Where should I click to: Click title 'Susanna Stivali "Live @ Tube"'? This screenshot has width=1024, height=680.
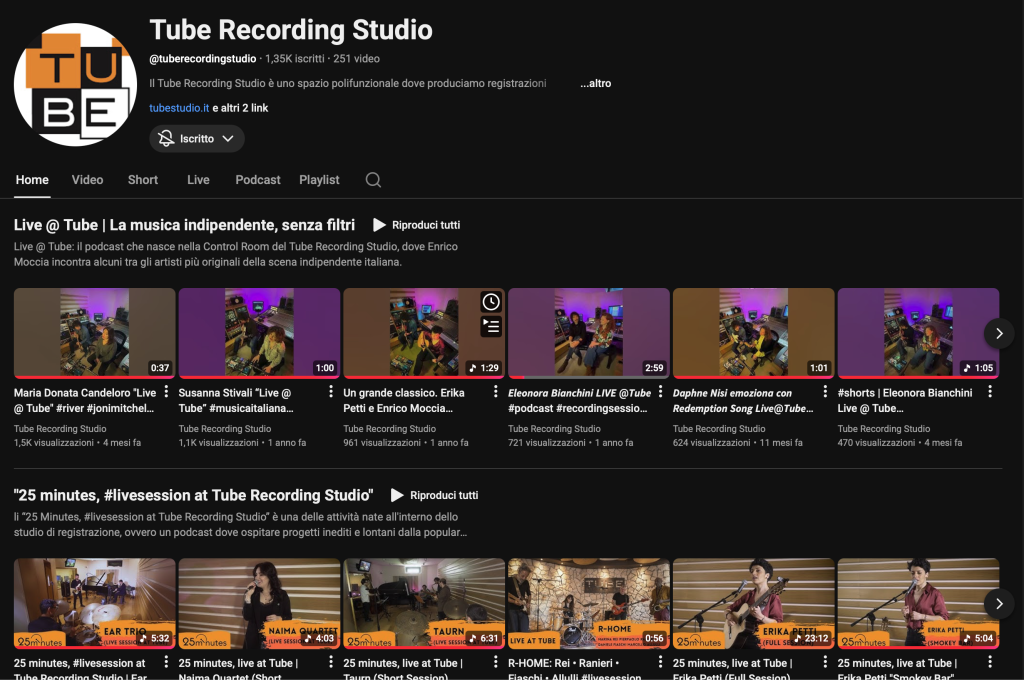(236, 400)
